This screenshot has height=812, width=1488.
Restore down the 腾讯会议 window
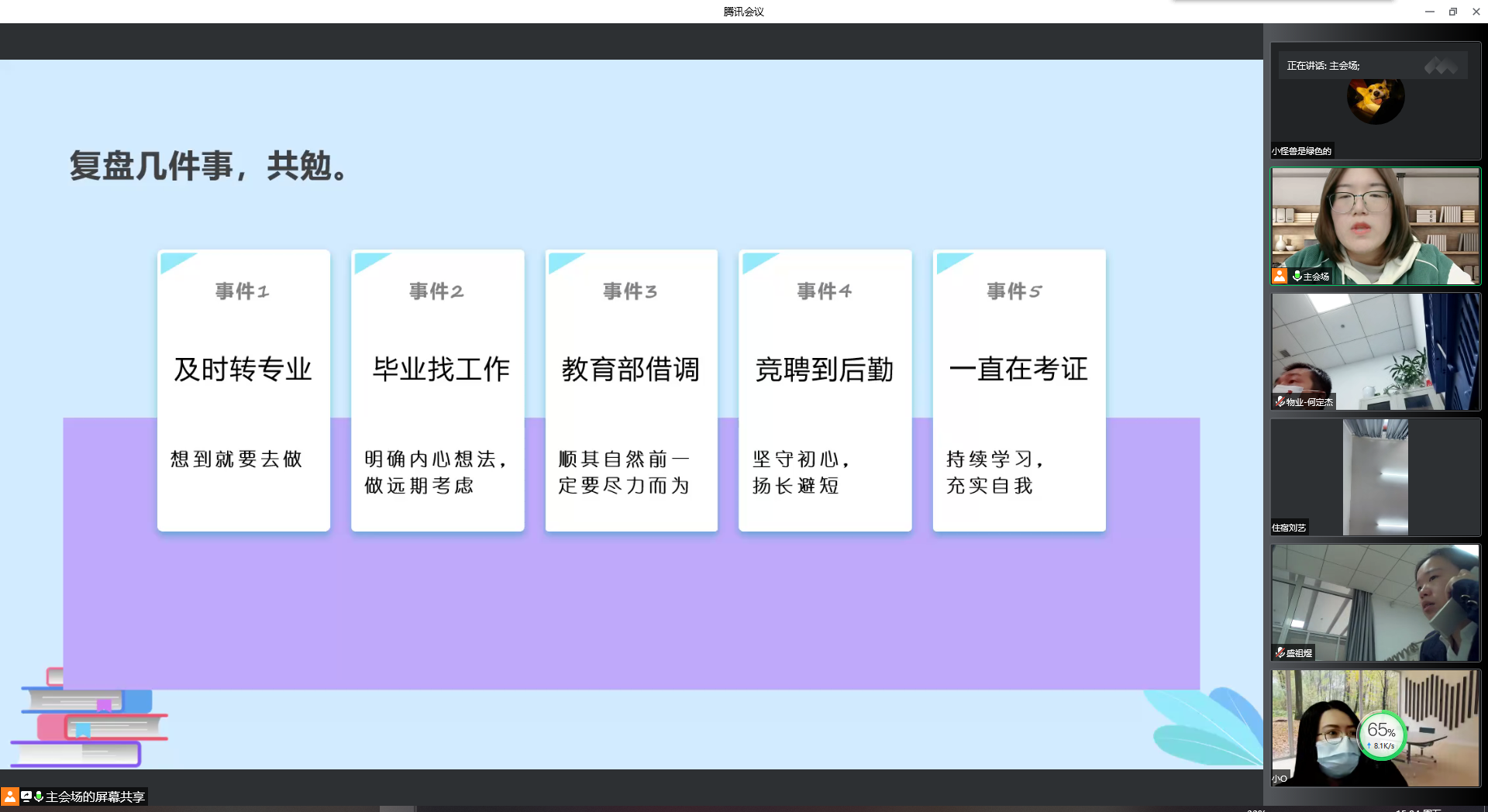(1453, 12)
